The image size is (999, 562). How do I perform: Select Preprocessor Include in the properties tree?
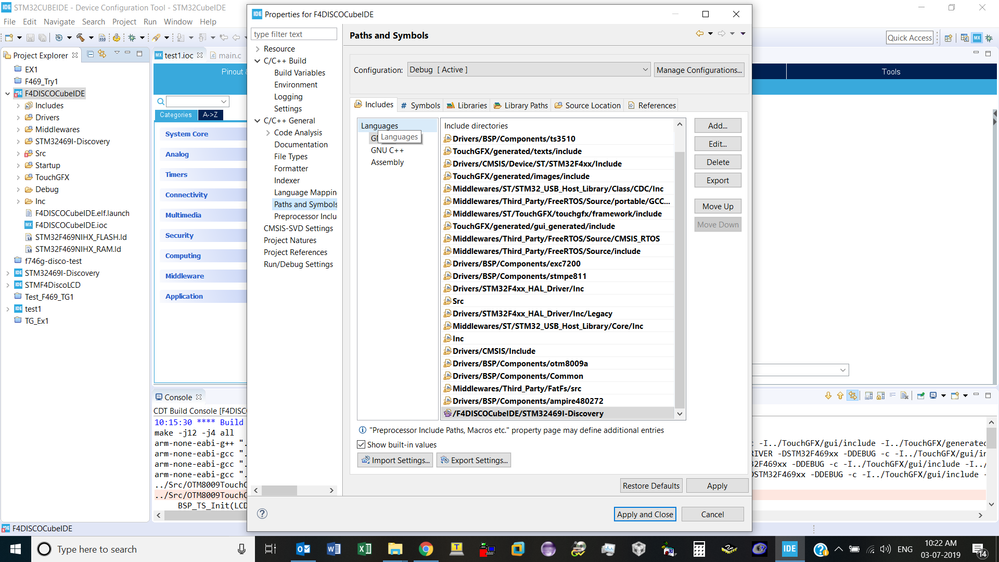305,216
